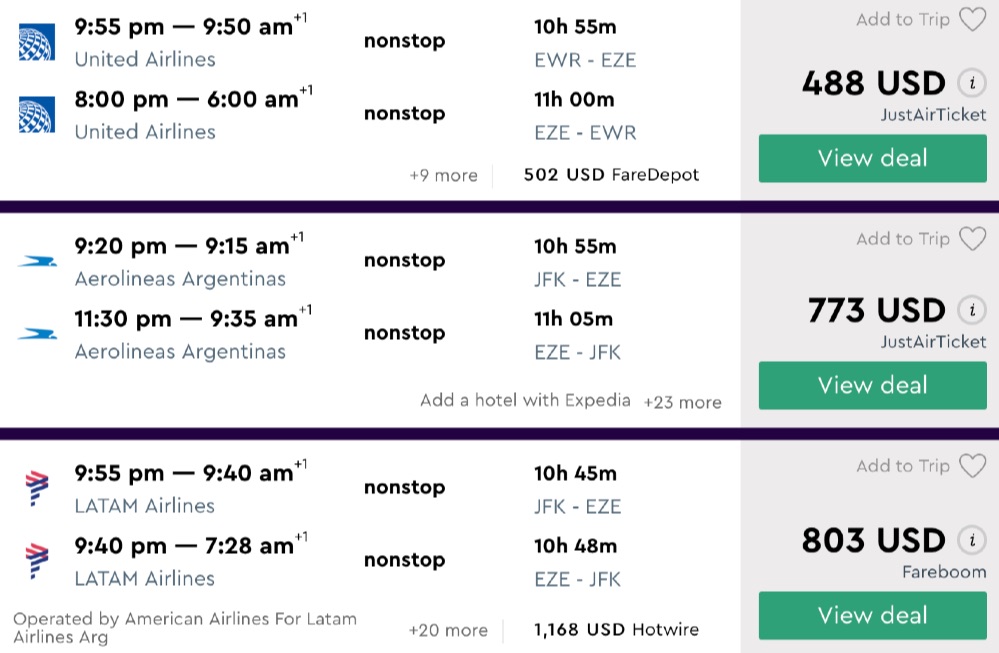This screenshot has height=653, width=999.
Task: Click United Airlines logo on EWR - EZE flight
Action: coord(37,43)
